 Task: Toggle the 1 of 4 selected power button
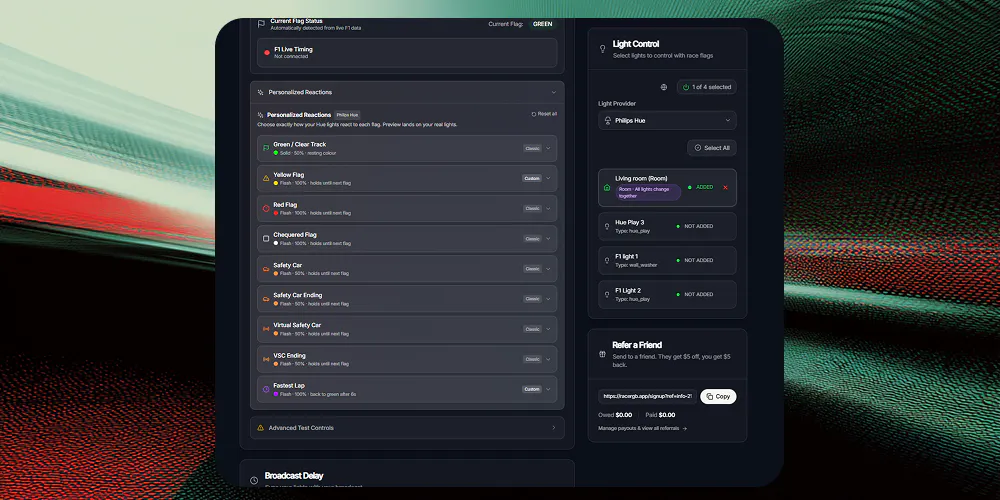707,87
